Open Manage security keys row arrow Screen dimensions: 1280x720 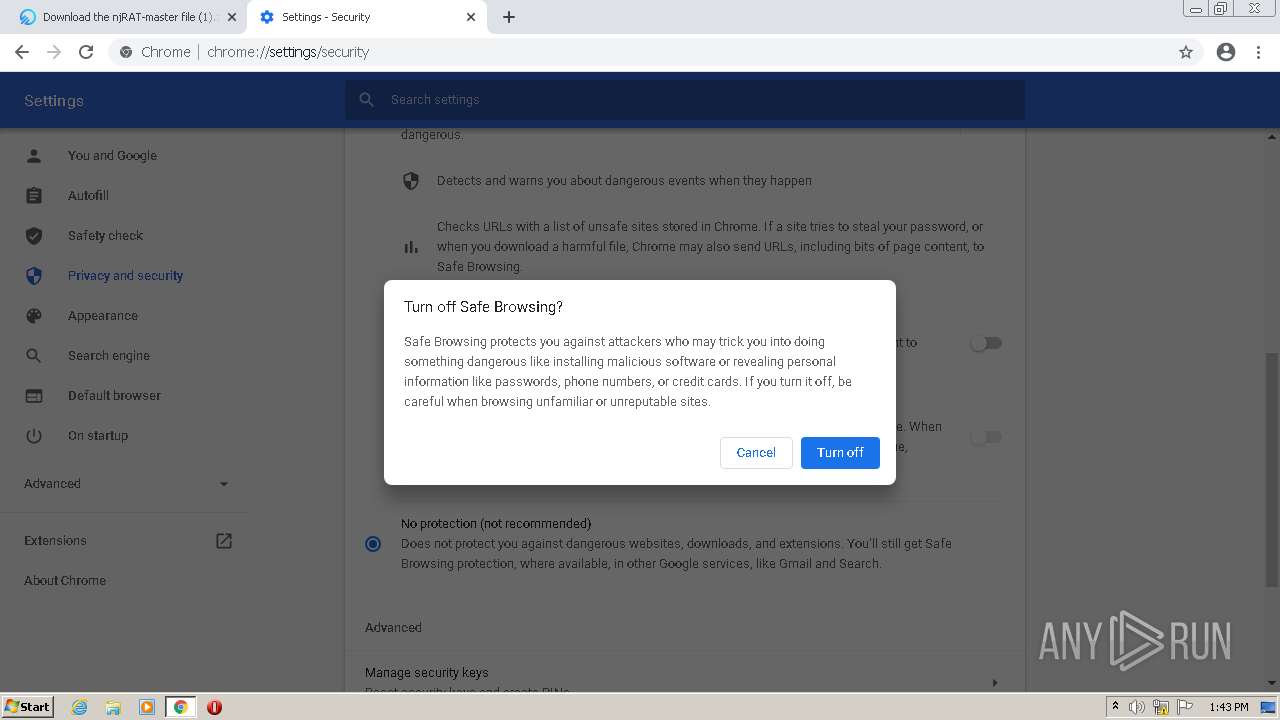coord(994,683)
